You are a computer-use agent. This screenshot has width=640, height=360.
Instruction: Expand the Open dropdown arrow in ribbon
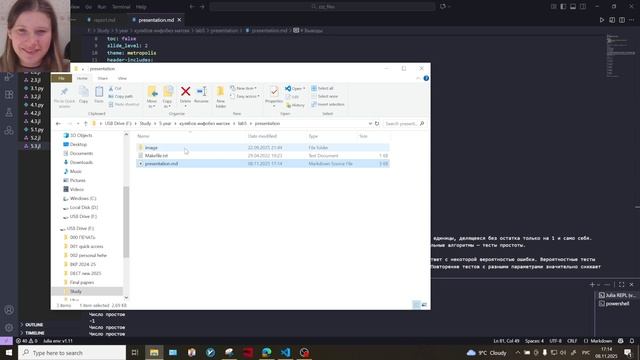point(304,89)
